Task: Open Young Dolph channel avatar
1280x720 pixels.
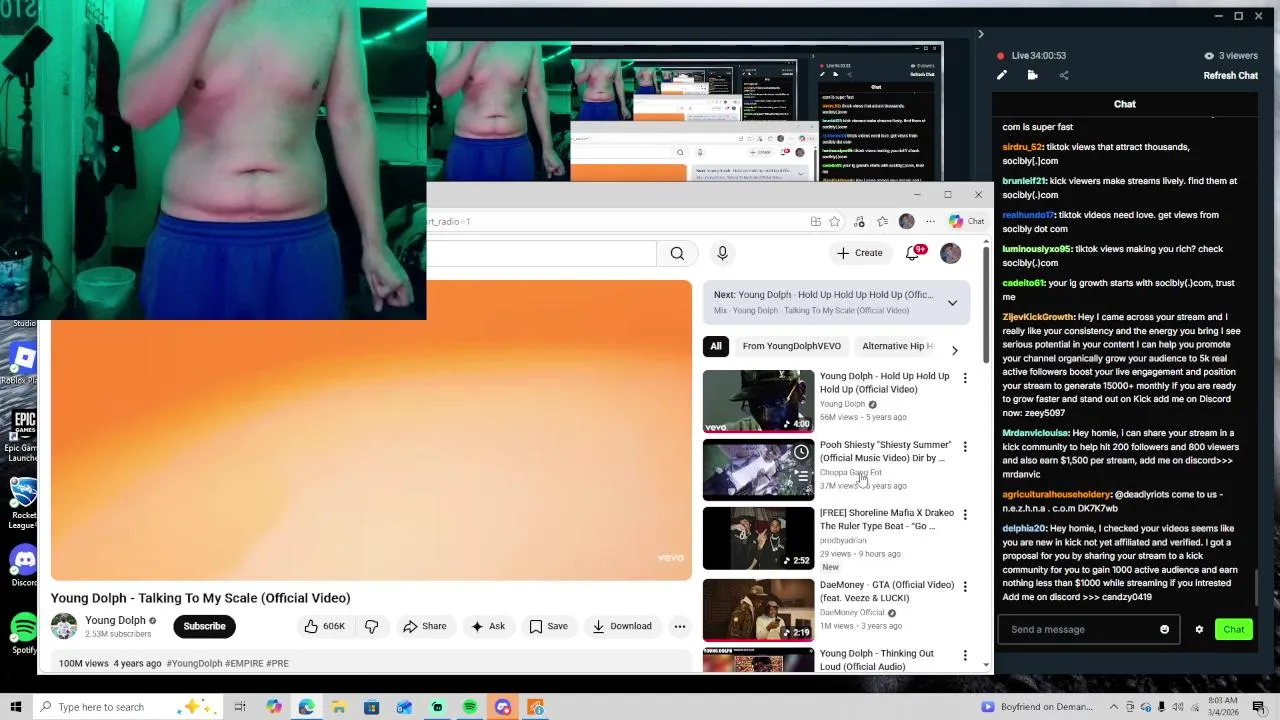Action: pos(64,626)
